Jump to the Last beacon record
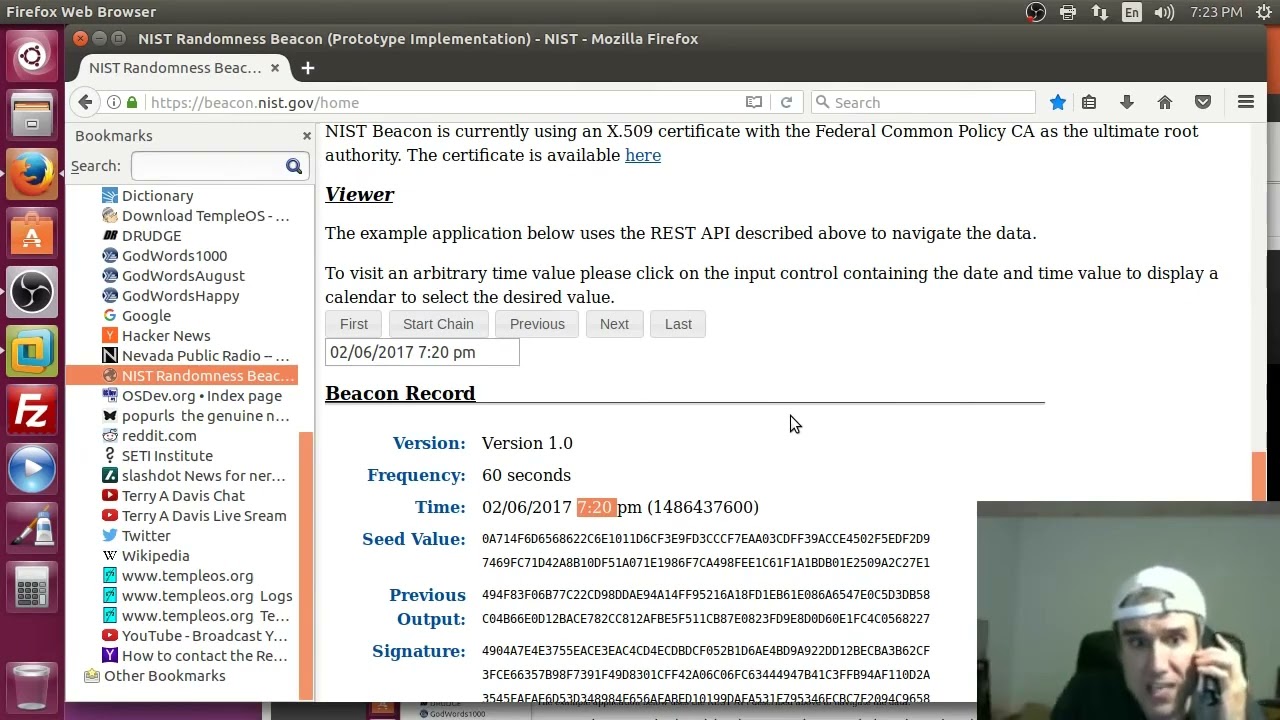 click(678, 324)
